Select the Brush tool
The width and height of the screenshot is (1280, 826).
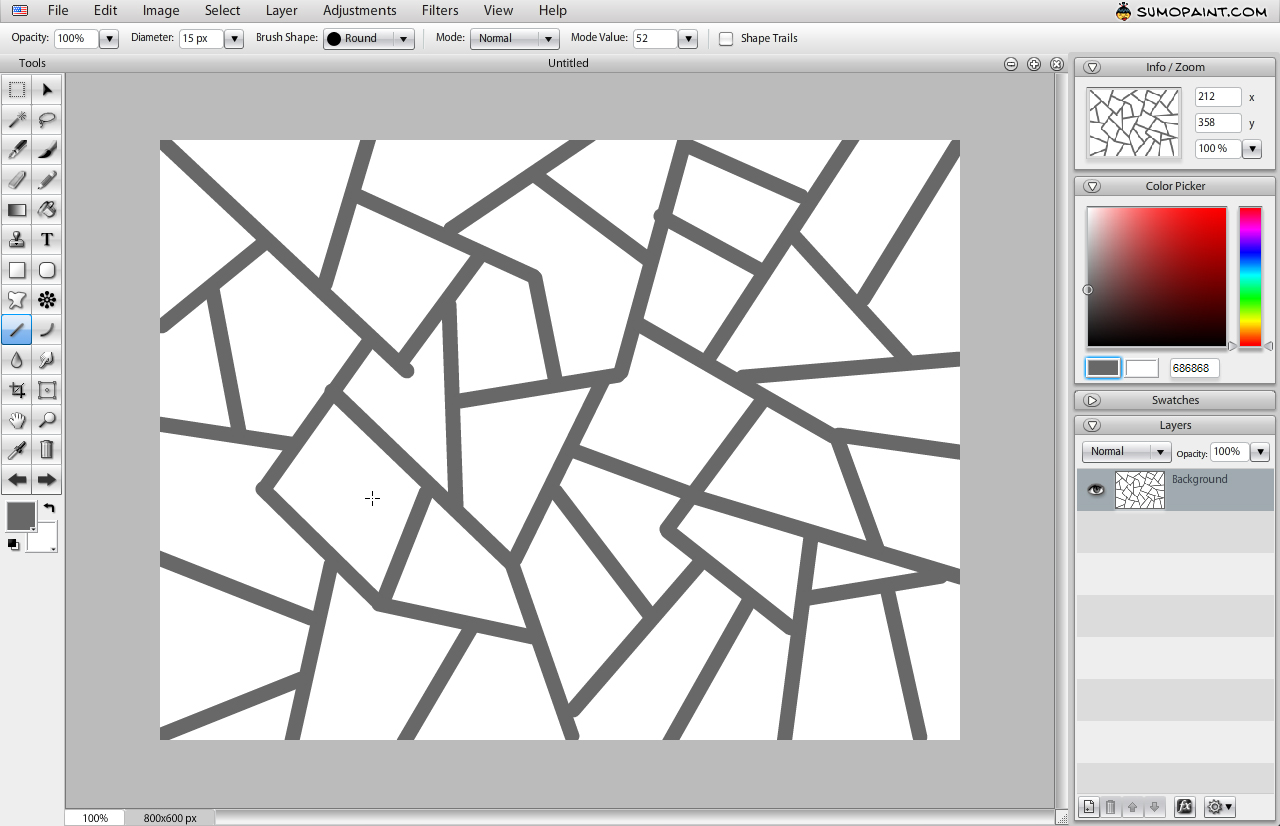(x=47, y=150)
